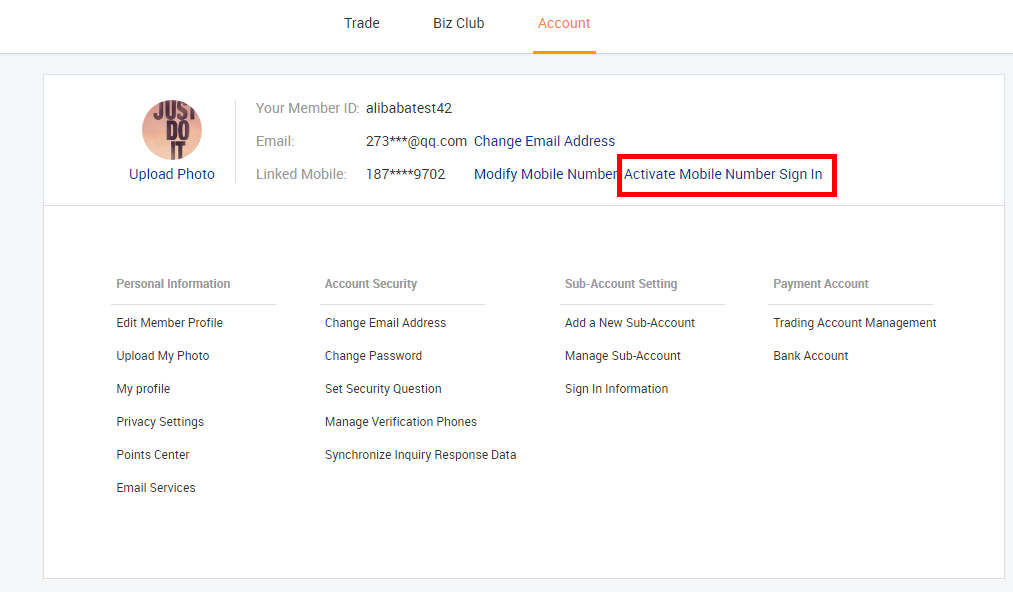The width and height of the screenshot is (1013, 592).
Task: Open Privacy Settings
Action: 160,421
